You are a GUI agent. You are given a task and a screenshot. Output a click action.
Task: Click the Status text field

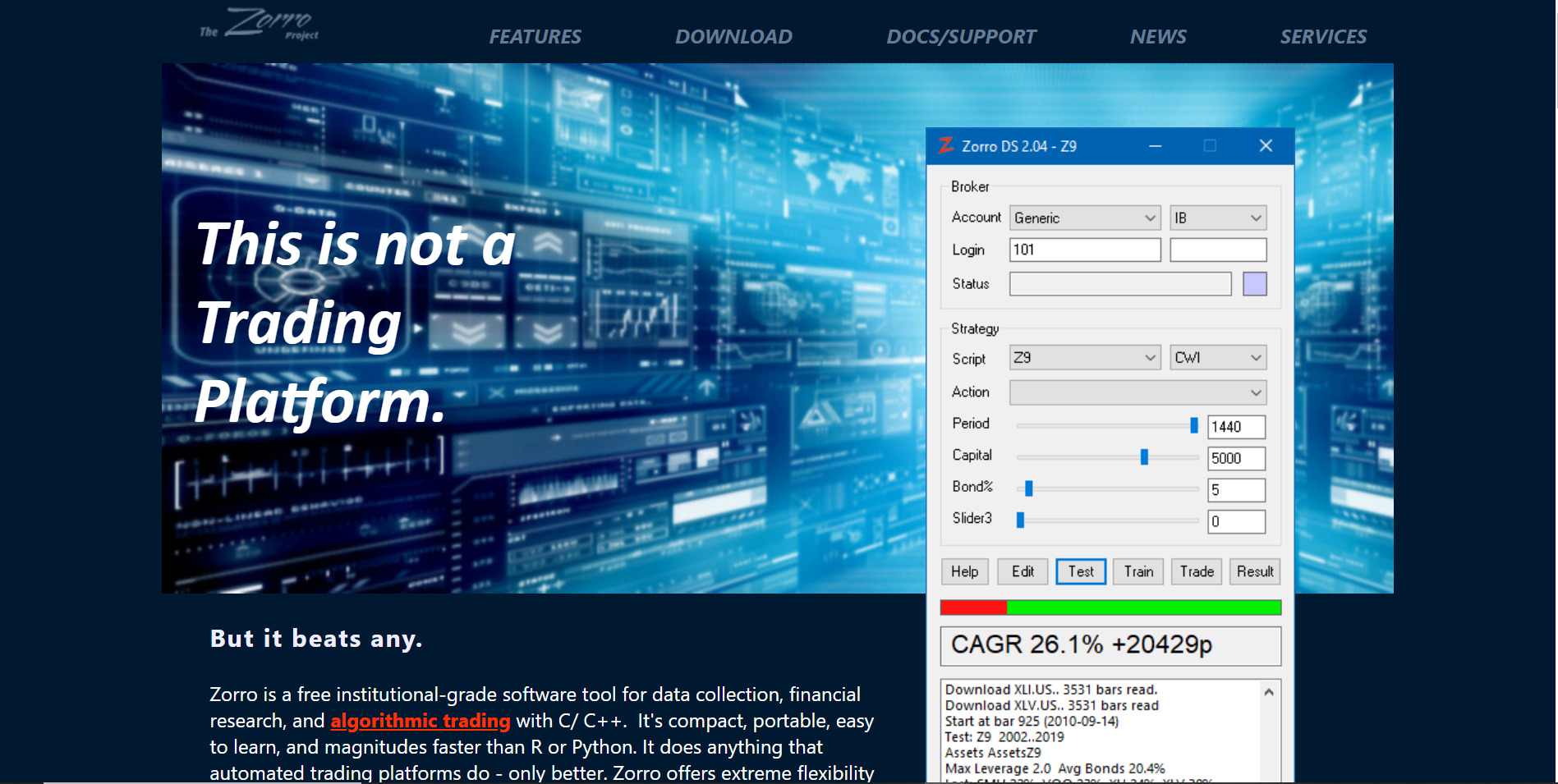pos(1120,284)
